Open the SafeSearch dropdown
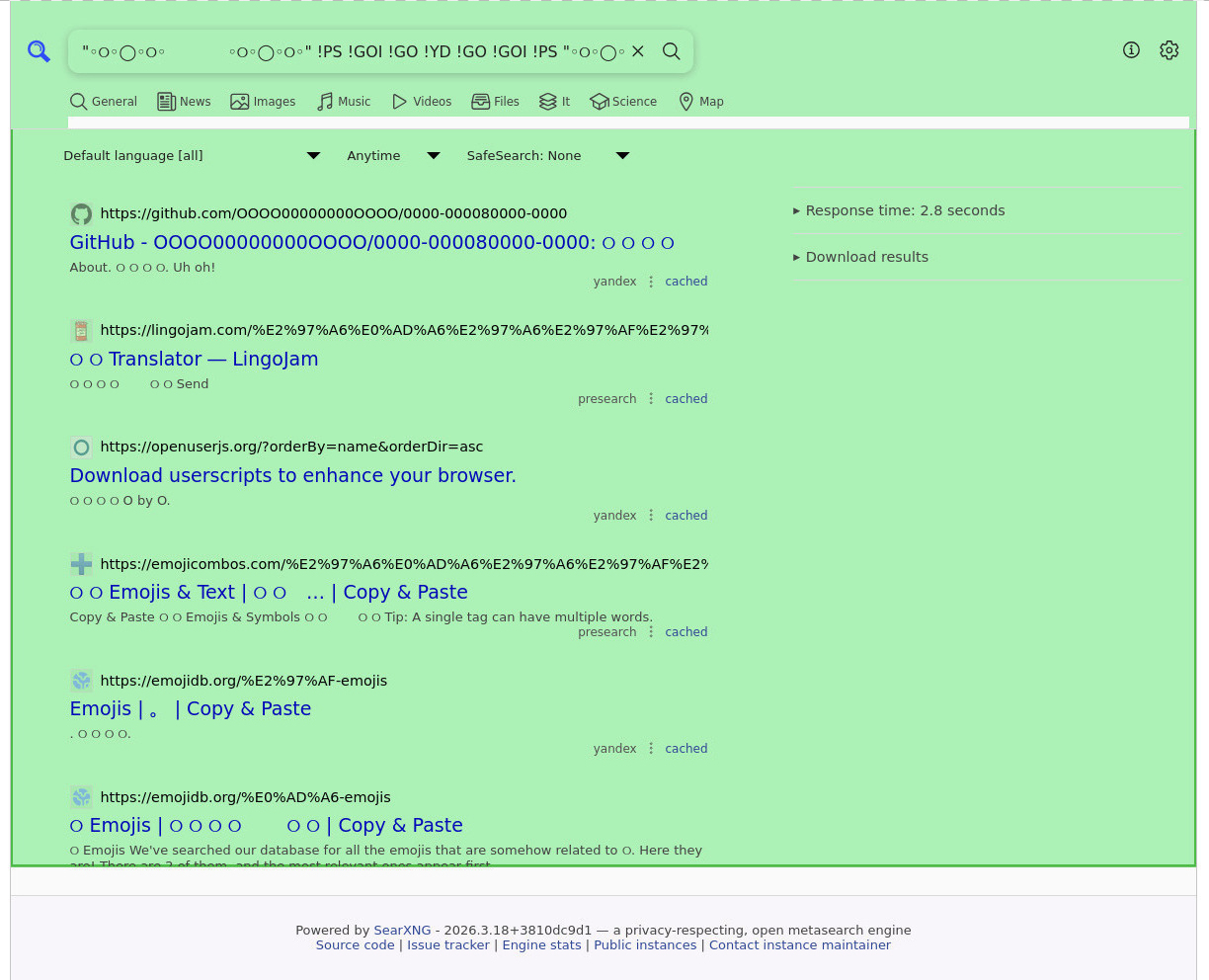1209x980 pixels. click(x=547, y=156)
